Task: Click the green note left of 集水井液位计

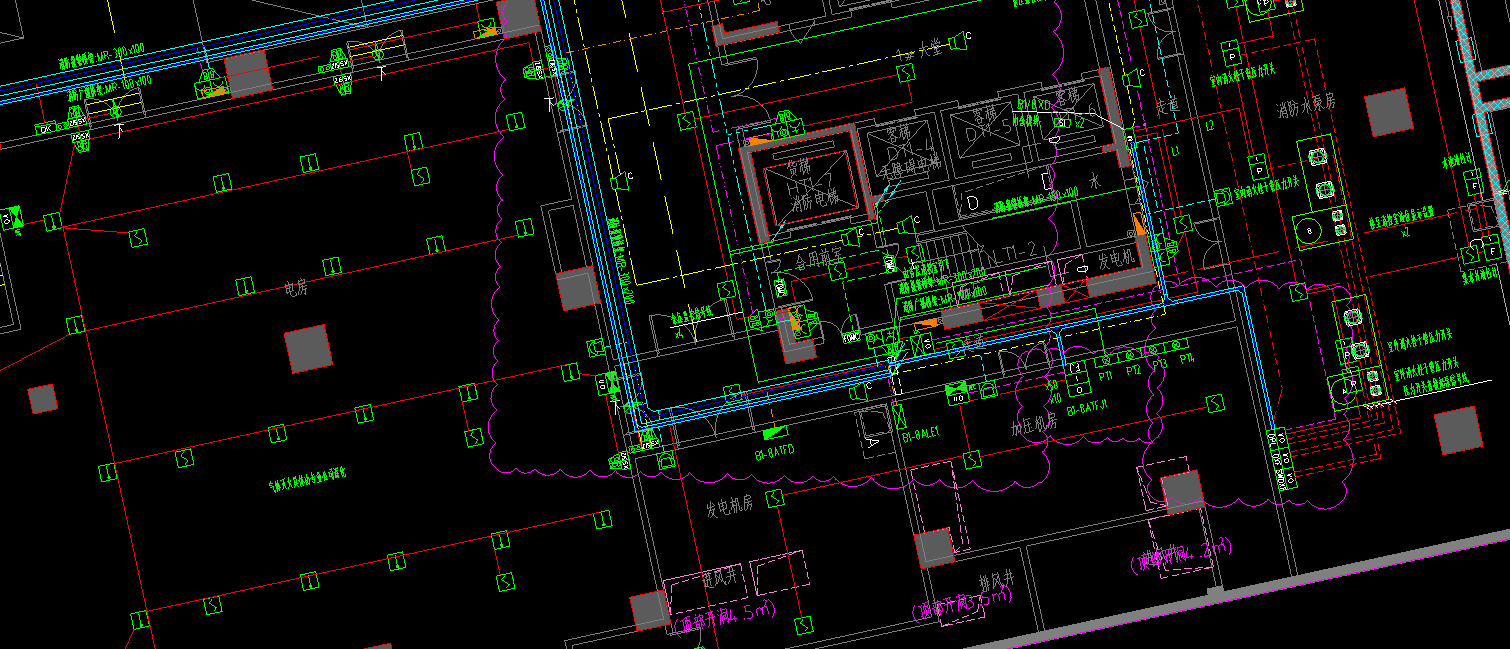Action: point(1401,217)
